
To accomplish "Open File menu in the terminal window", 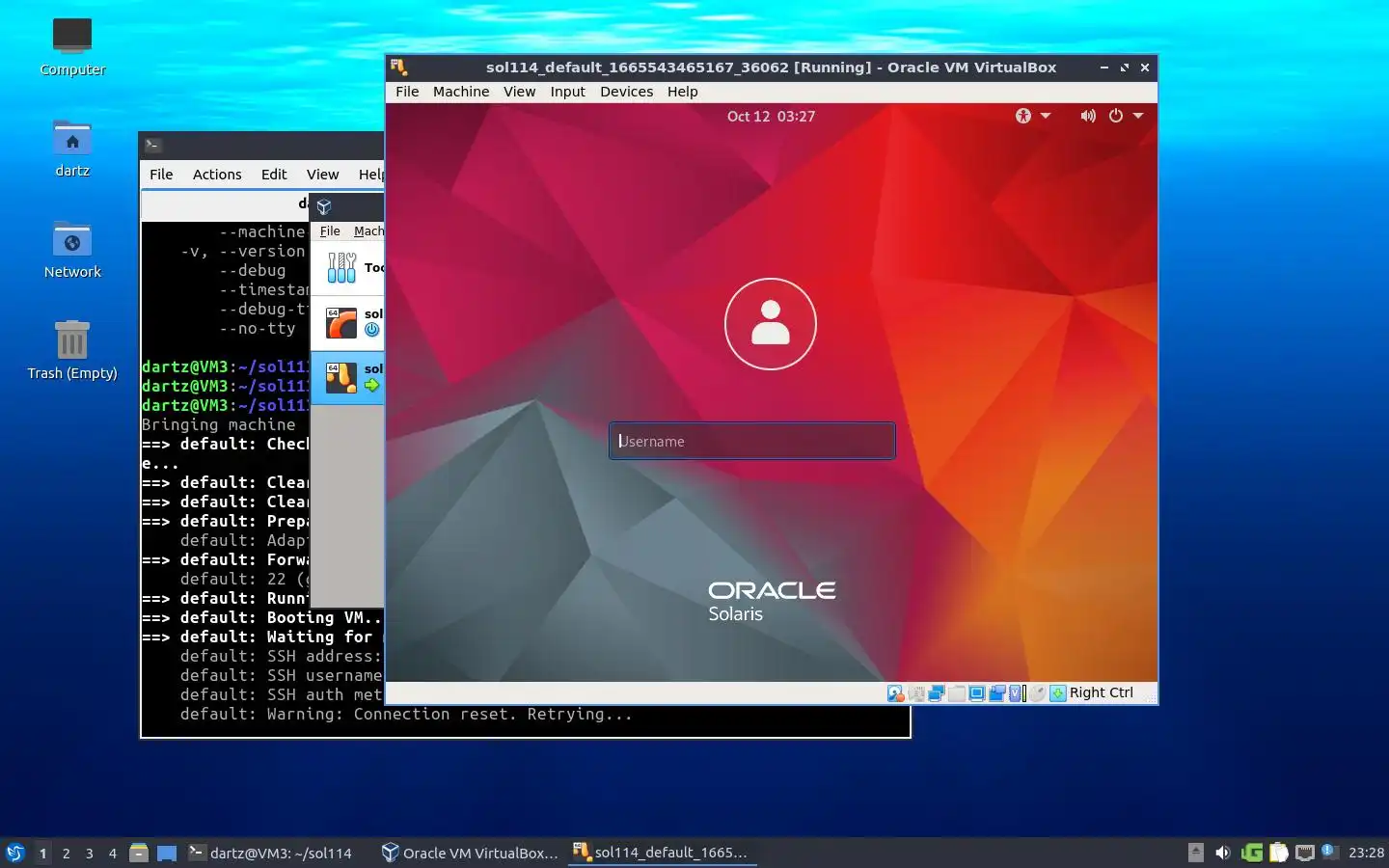I will click(161, 175).
